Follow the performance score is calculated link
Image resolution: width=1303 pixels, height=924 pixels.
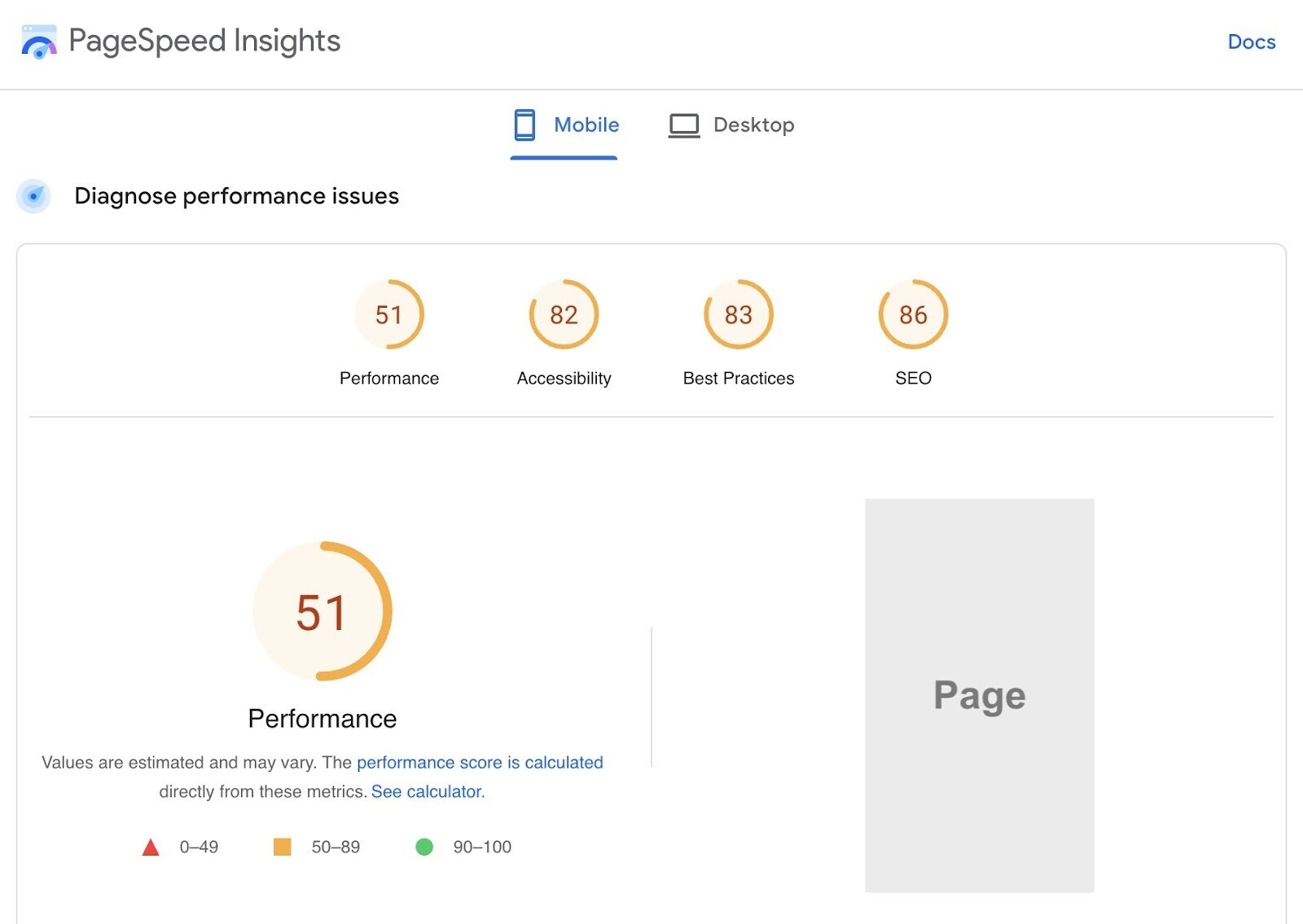pos(480,763)
